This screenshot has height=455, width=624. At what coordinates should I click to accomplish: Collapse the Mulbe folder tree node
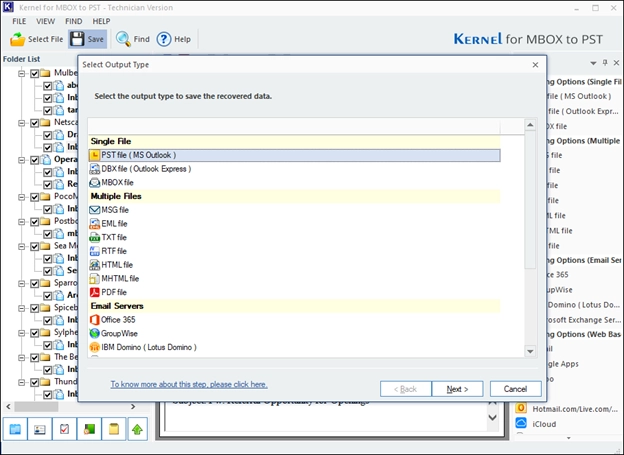click(x=22, y=74)
